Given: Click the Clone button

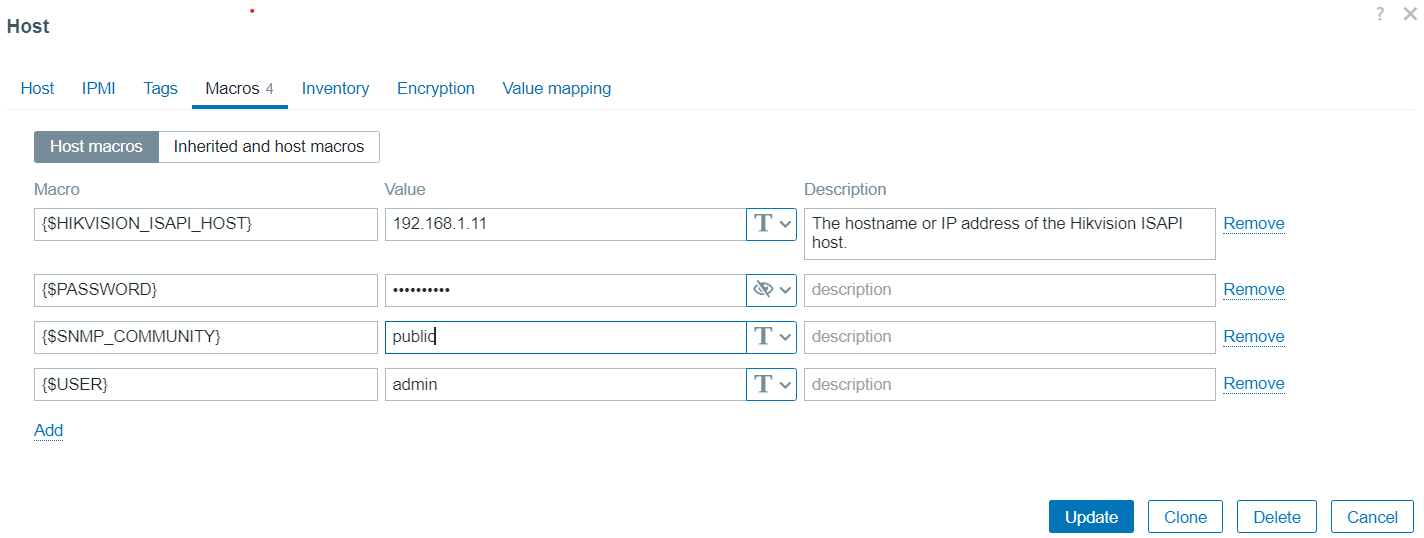Looking at the screenshot, I should click(x=1185, y=517).
